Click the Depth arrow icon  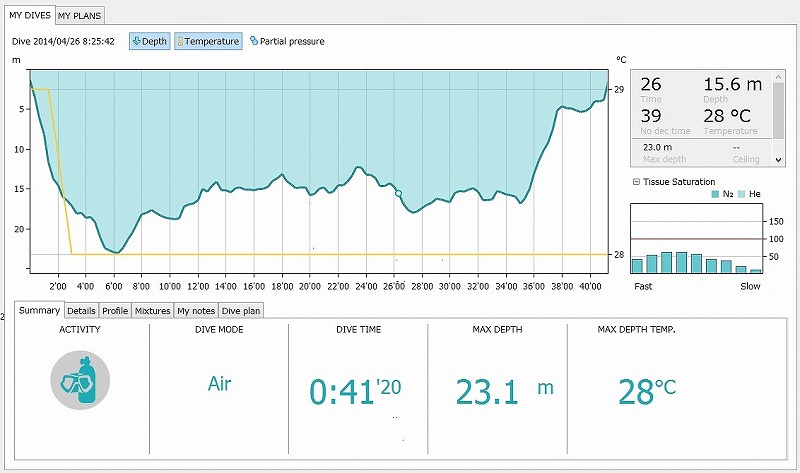[x=137, y=41]
